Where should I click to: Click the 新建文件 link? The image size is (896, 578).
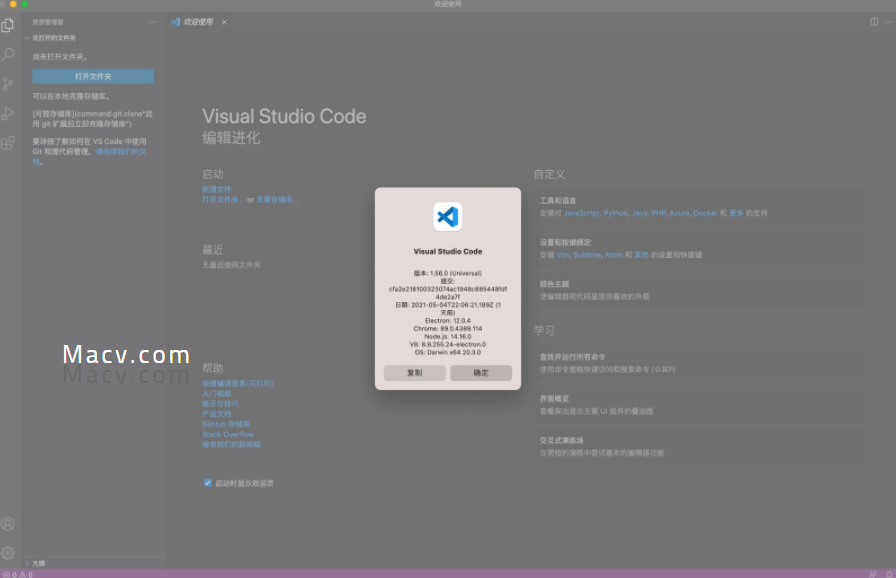(217, 189)
